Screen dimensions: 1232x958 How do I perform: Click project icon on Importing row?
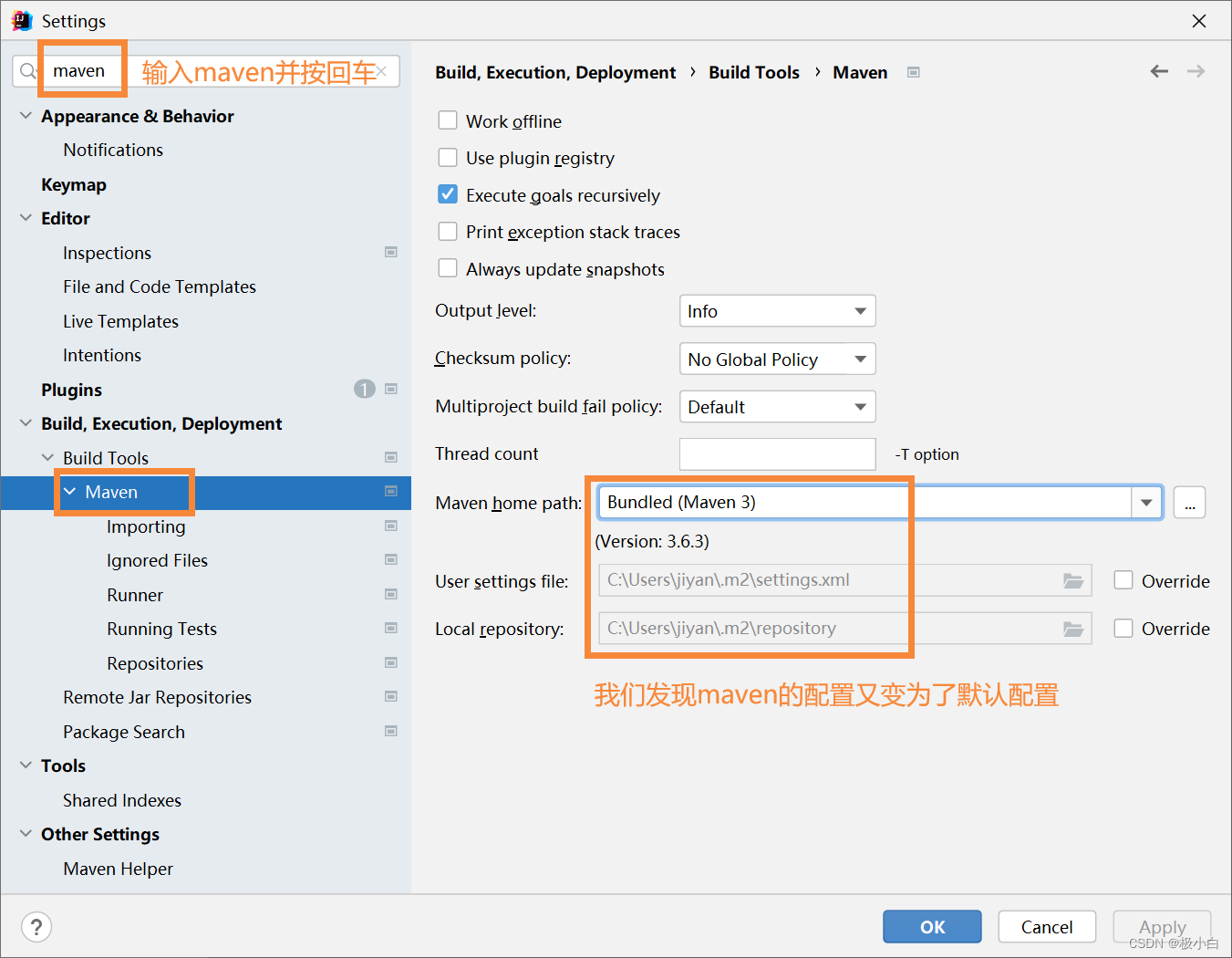[391, 526]
